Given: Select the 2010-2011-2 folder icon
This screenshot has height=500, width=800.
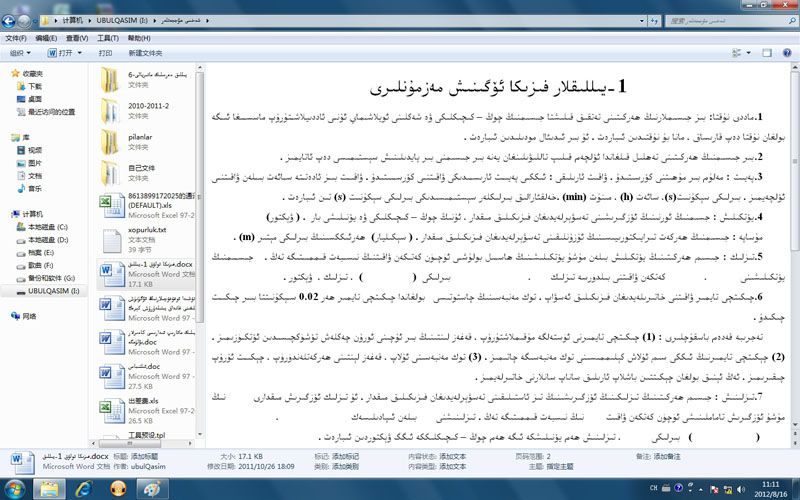Looking at the screenshot, I should 110,111.
